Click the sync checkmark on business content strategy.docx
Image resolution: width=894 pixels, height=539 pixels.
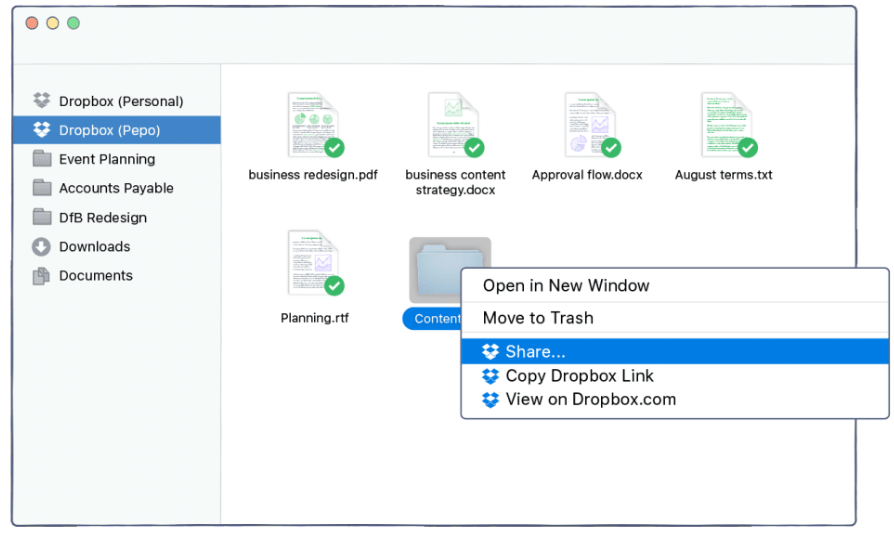pos(474,148)
